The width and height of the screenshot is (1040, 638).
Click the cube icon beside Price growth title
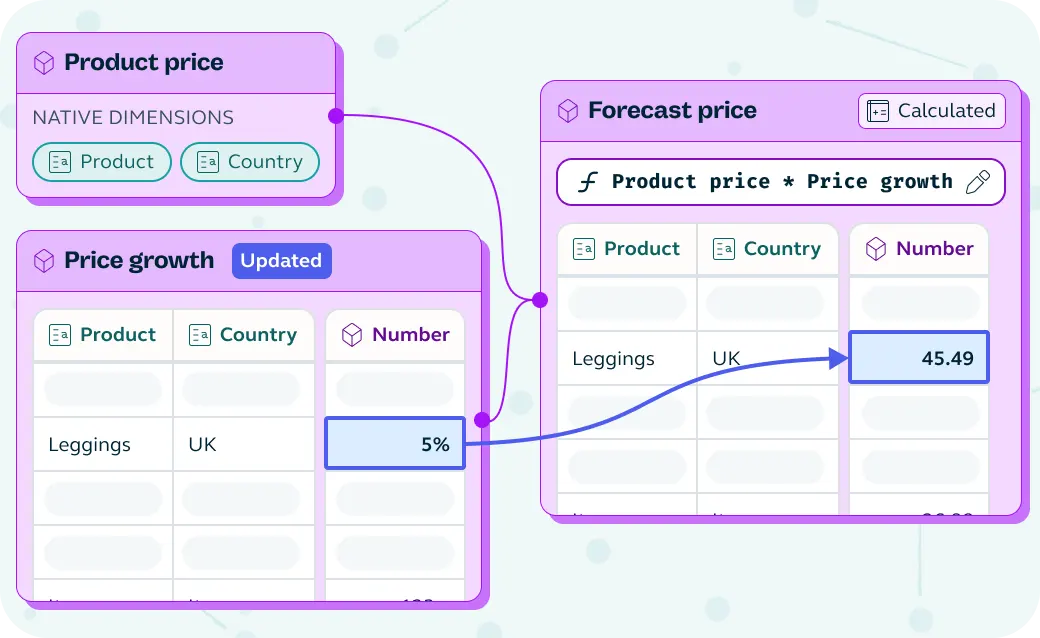pos(44,261)
